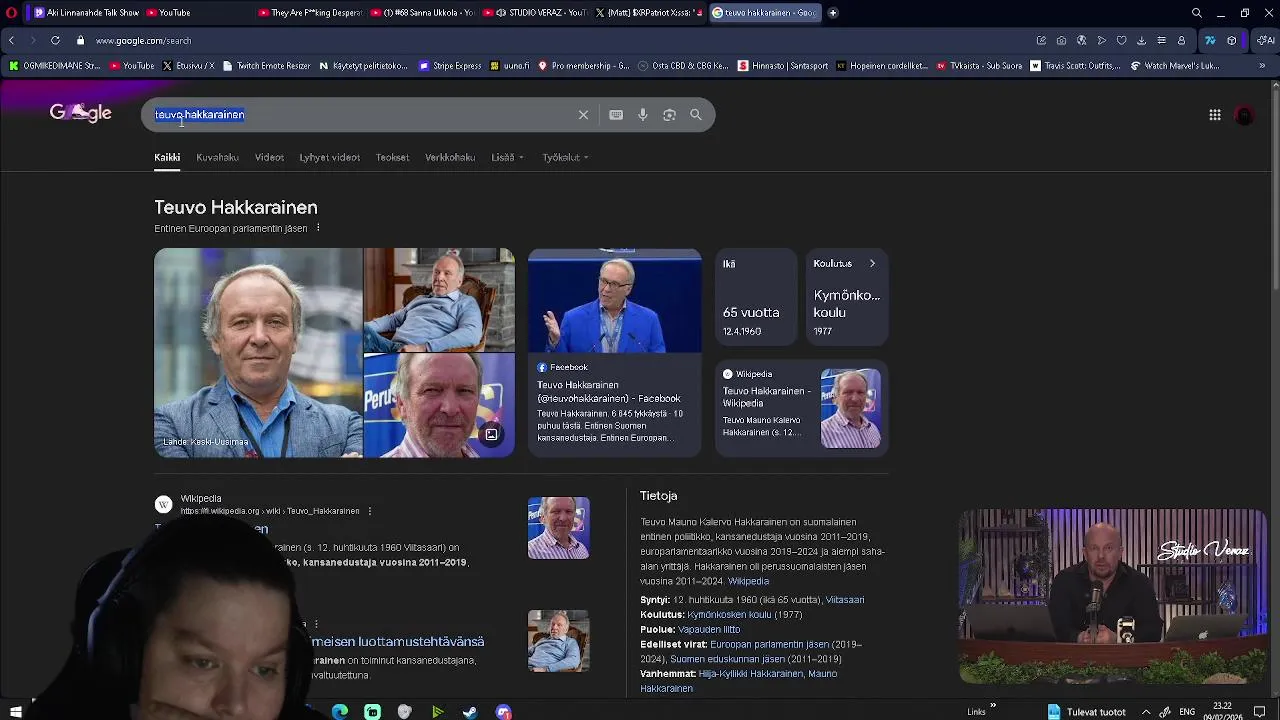
Task: Go to the Google logo homepage
Action: coord(80,113)
